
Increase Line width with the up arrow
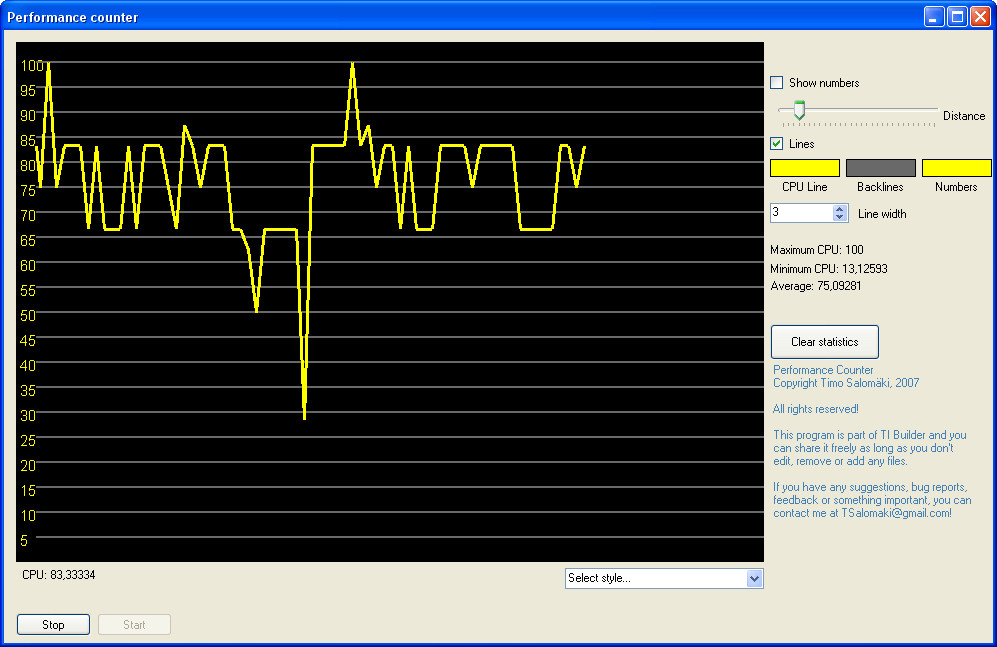(x=840, y=208)
